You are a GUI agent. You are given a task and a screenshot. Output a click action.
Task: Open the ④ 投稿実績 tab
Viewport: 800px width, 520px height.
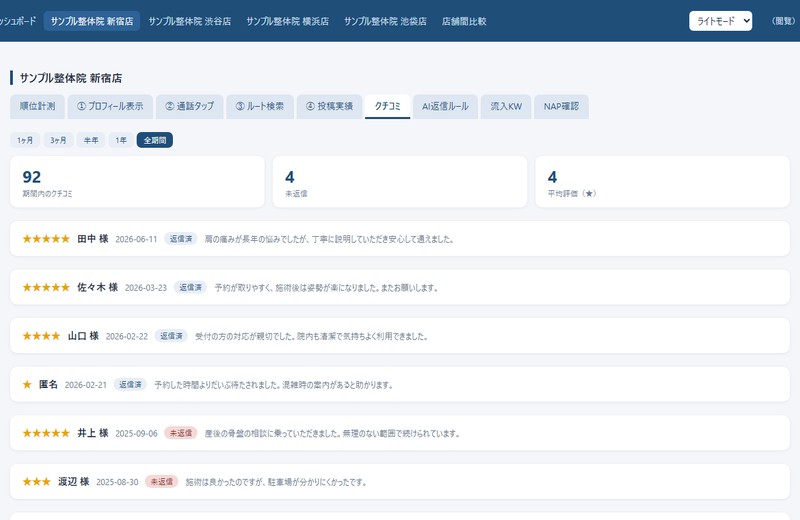pyautogui.click(x=329, y=106)
